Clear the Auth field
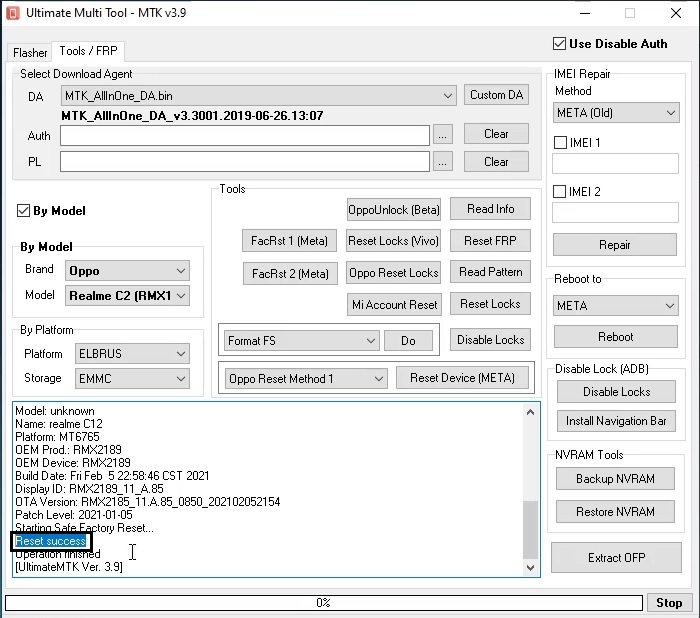 pyautogui.click(x=496, y=134)
